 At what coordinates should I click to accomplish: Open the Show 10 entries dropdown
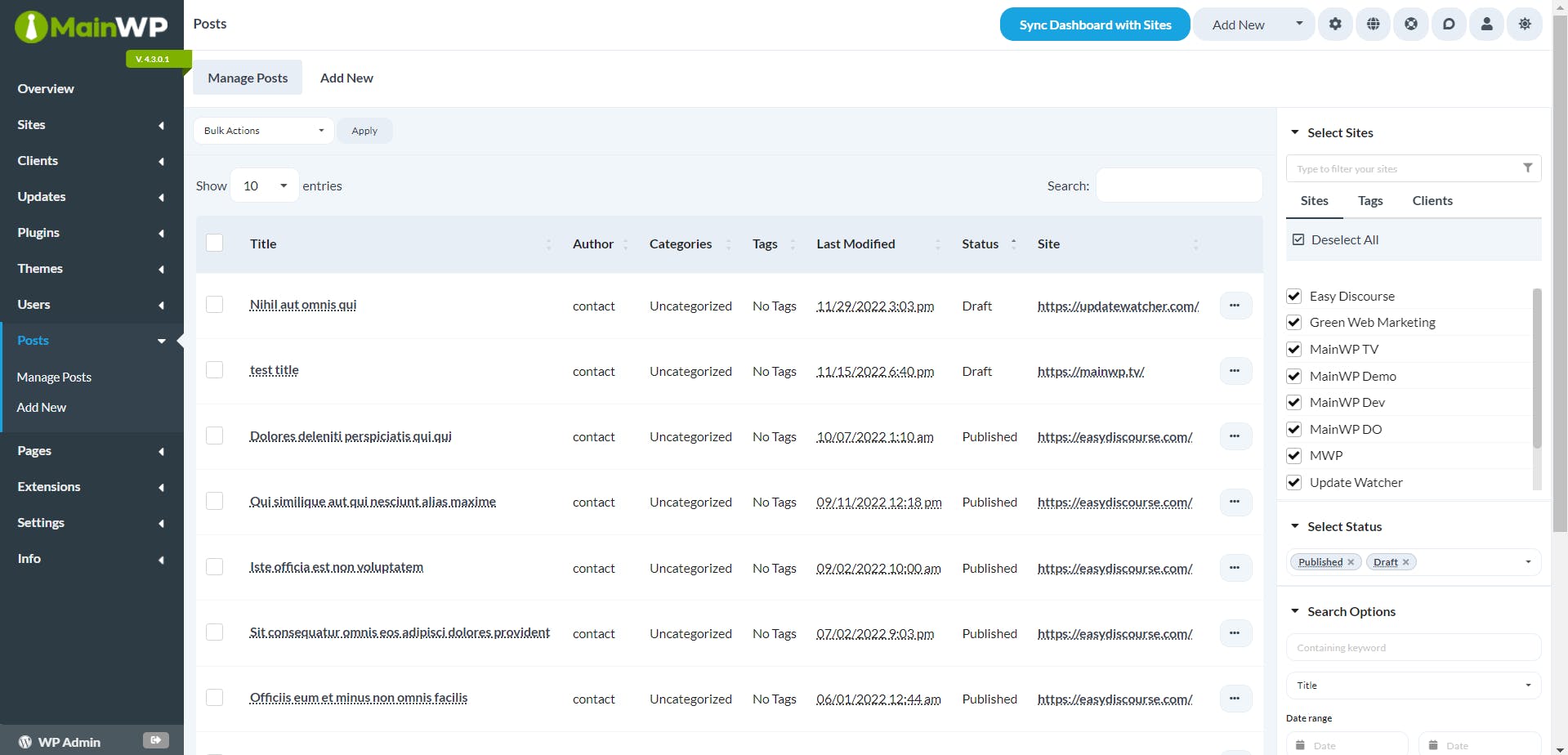265,185
